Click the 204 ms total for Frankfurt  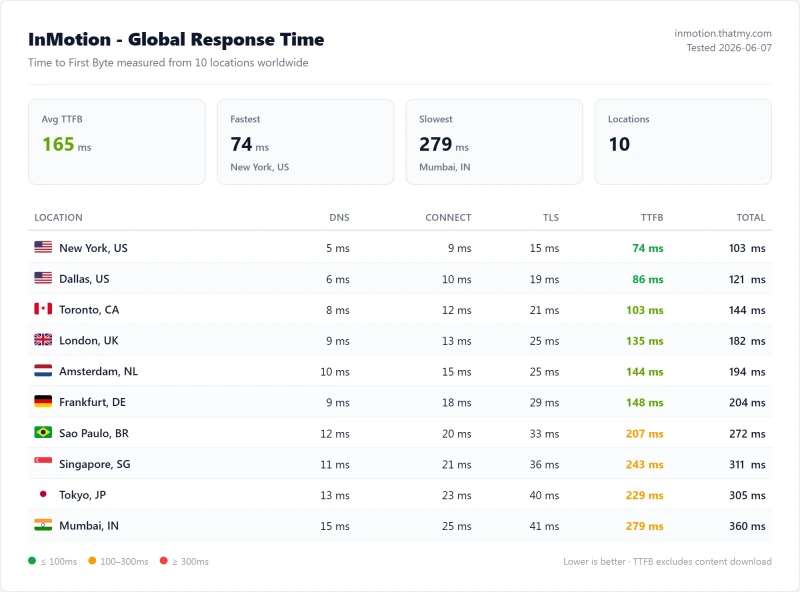(x=747, y=403)
